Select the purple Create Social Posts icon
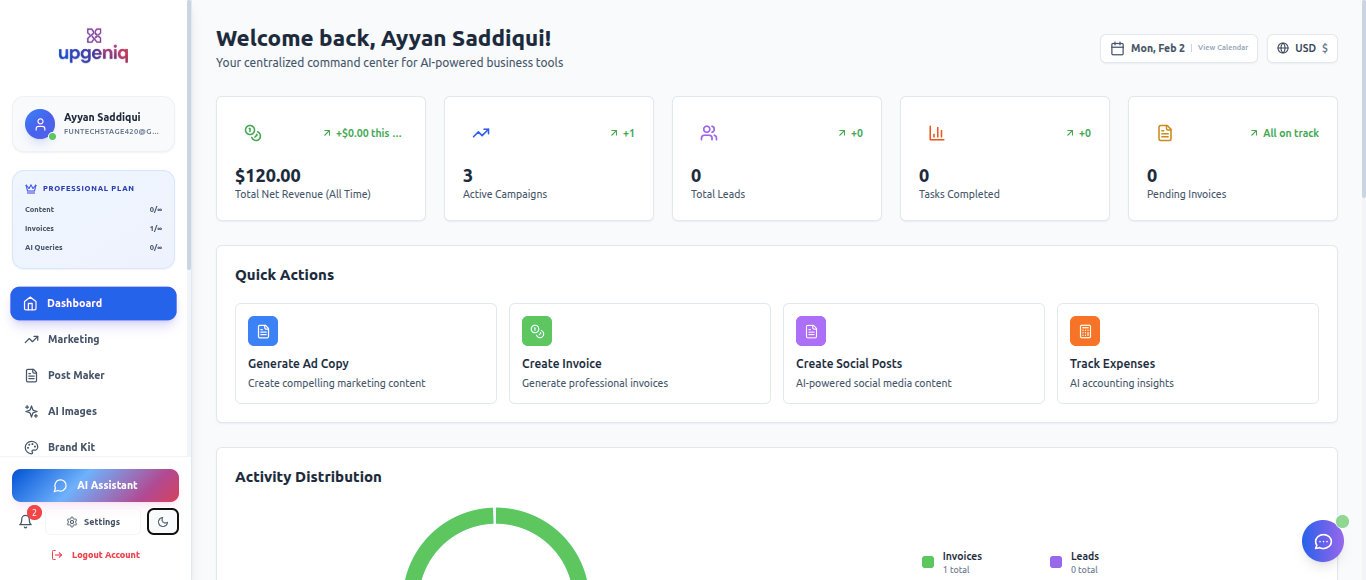The width and height of the screenshot is (1366, 580). point(811,330)
